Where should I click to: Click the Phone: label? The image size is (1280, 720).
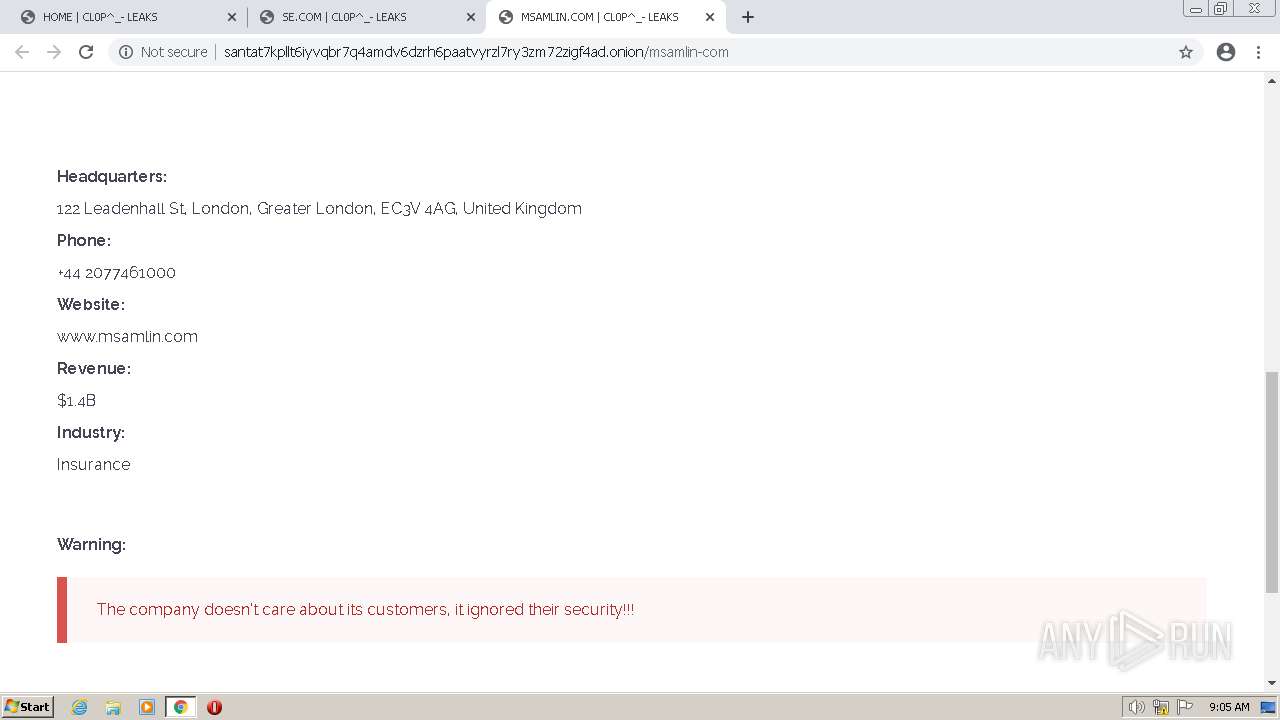(84, 240)
